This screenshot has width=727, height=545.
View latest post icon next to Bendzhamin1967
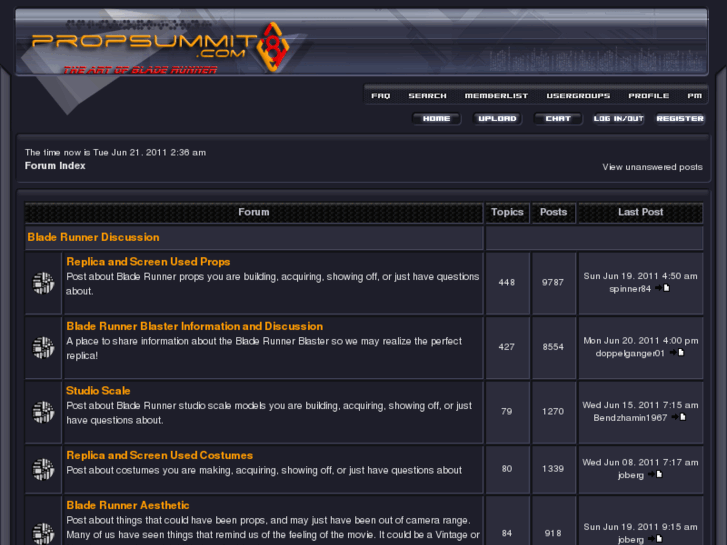[x=679, y=417]
